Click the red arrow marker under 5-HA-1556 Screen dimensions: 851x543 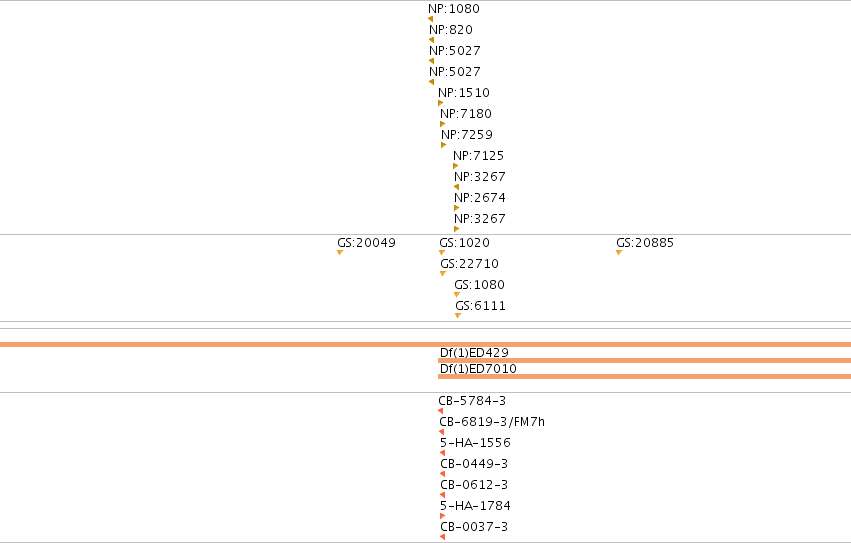click(x=442, y=453)
